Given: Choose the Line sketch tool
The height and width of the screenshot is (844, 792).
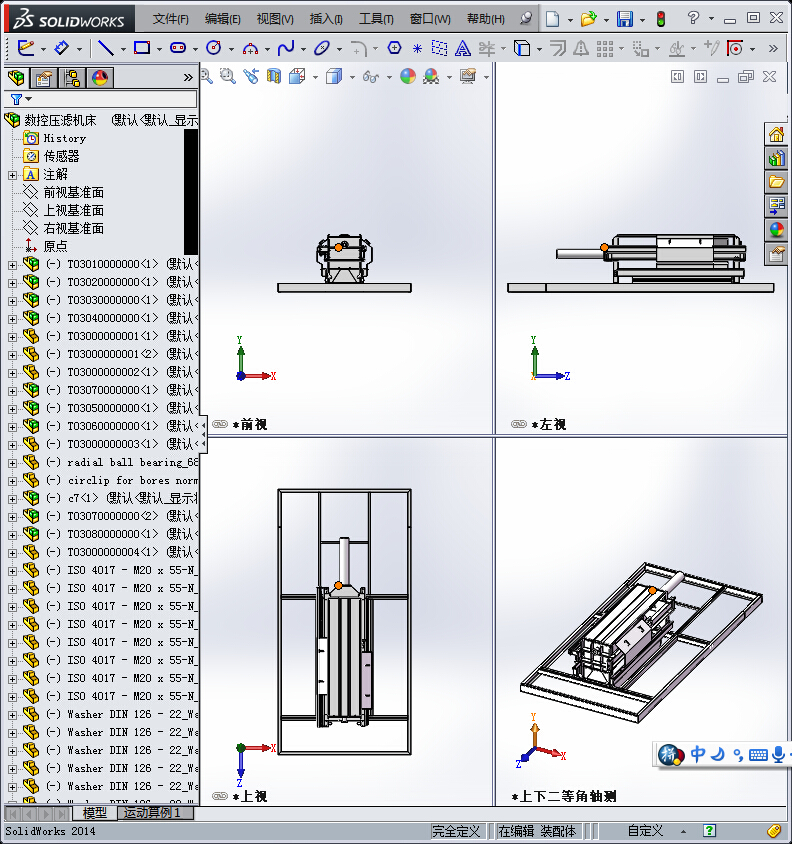Looking at the screenshot, I should (106, 48).
